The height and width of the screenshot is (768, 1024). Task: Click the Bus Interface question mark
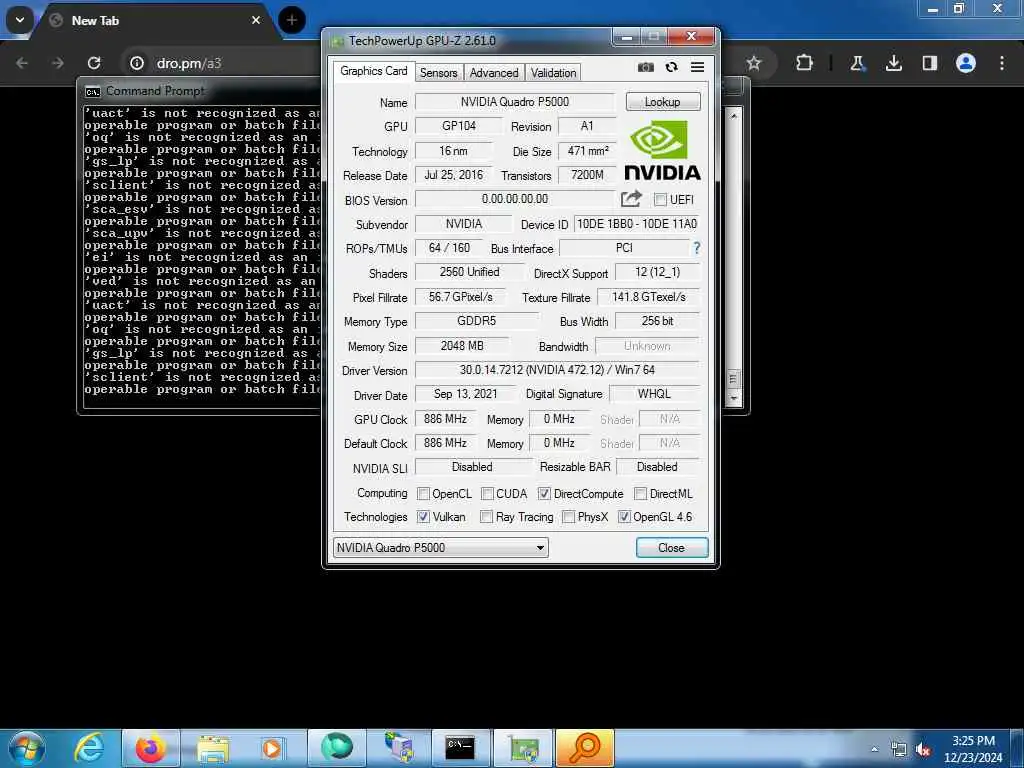pos(697,248)
